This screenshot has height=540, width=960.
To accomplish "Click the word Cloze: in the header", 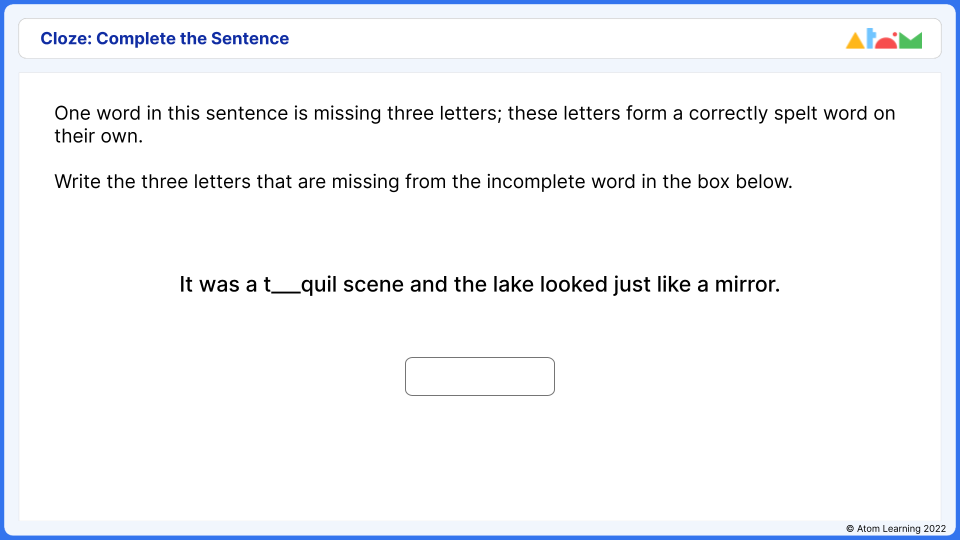I will [x=66, y=39].
